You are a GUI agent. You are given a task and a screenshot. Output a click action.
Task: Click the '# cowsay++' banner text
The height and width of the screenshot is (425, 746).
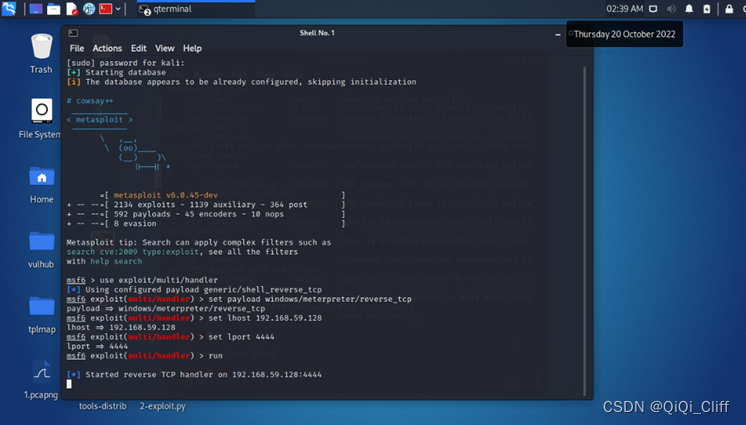[x=90, y=101]
